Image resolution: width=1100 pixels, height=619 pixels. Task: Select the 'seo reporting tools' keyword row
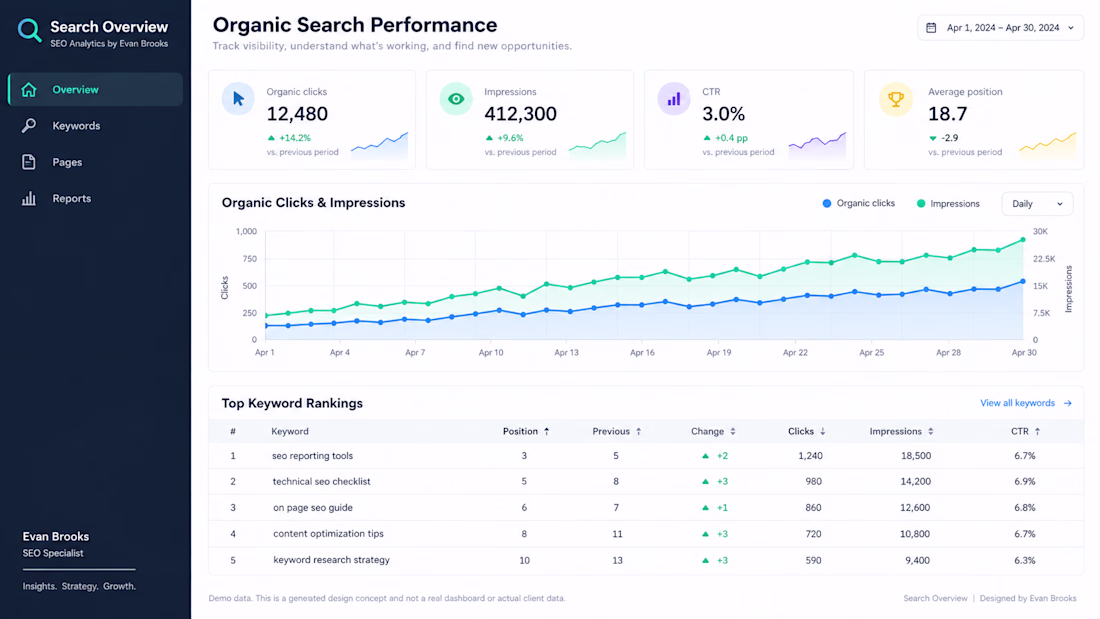[646, 455]
